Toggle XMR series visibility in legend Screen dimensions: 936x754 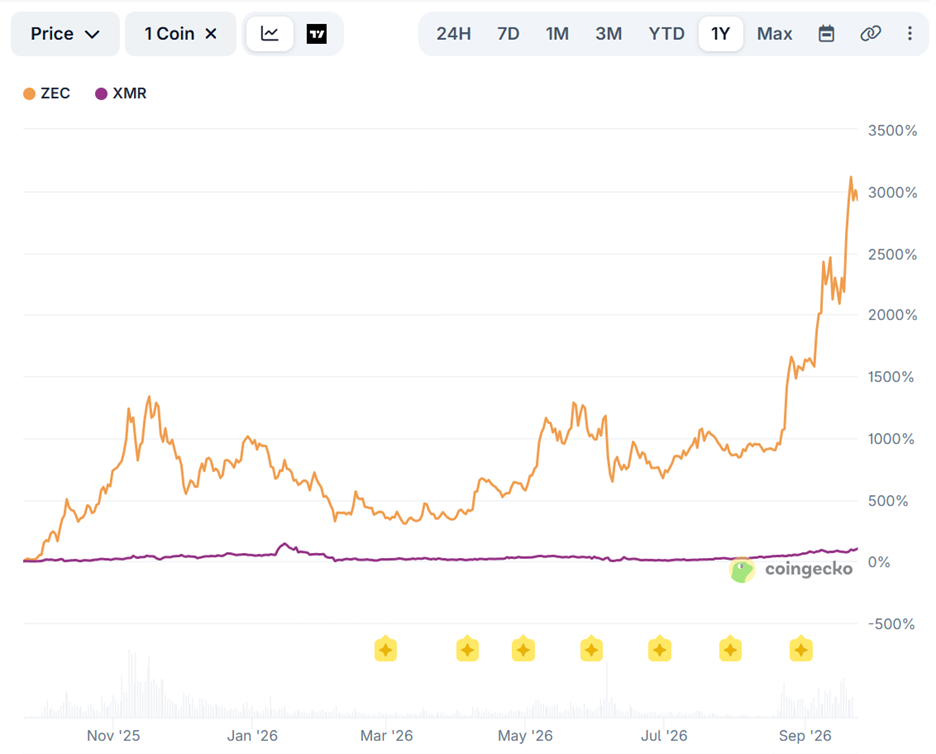[x=121, y=94]
